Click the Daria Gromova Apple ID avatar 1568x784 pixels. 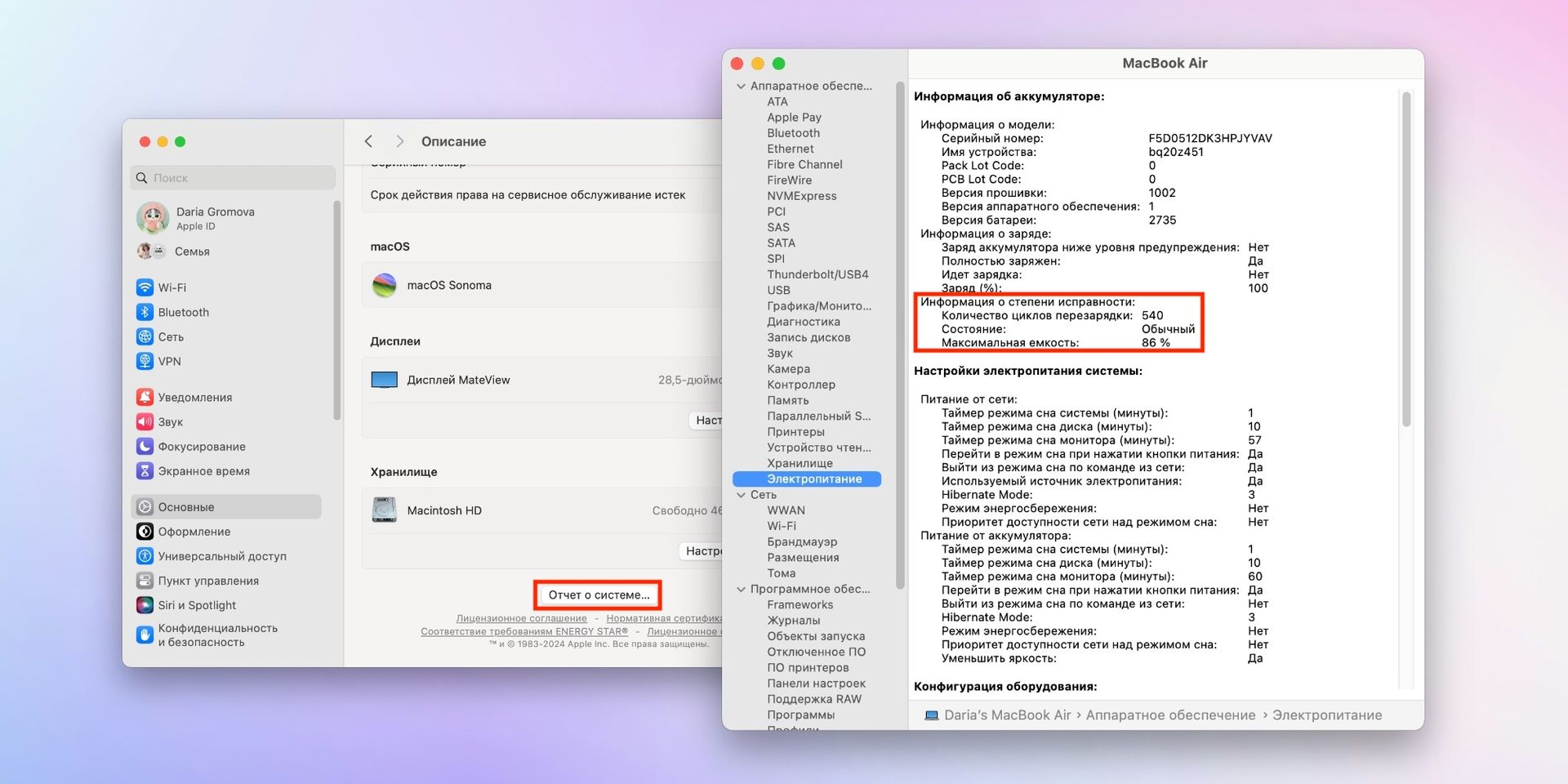pos(154,218)
